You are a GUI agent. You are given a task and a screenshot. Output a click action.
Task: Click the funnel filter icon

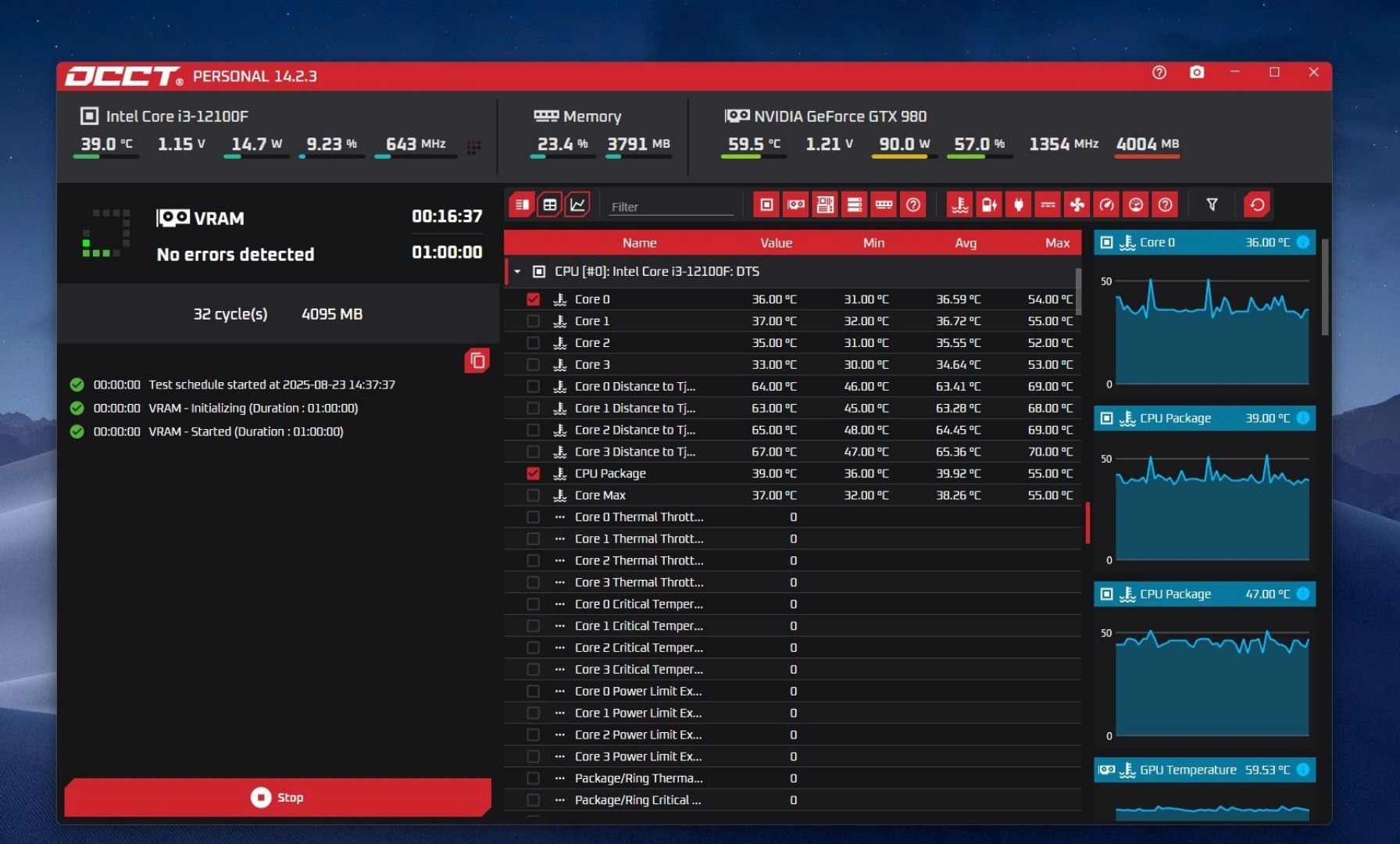1212,205
